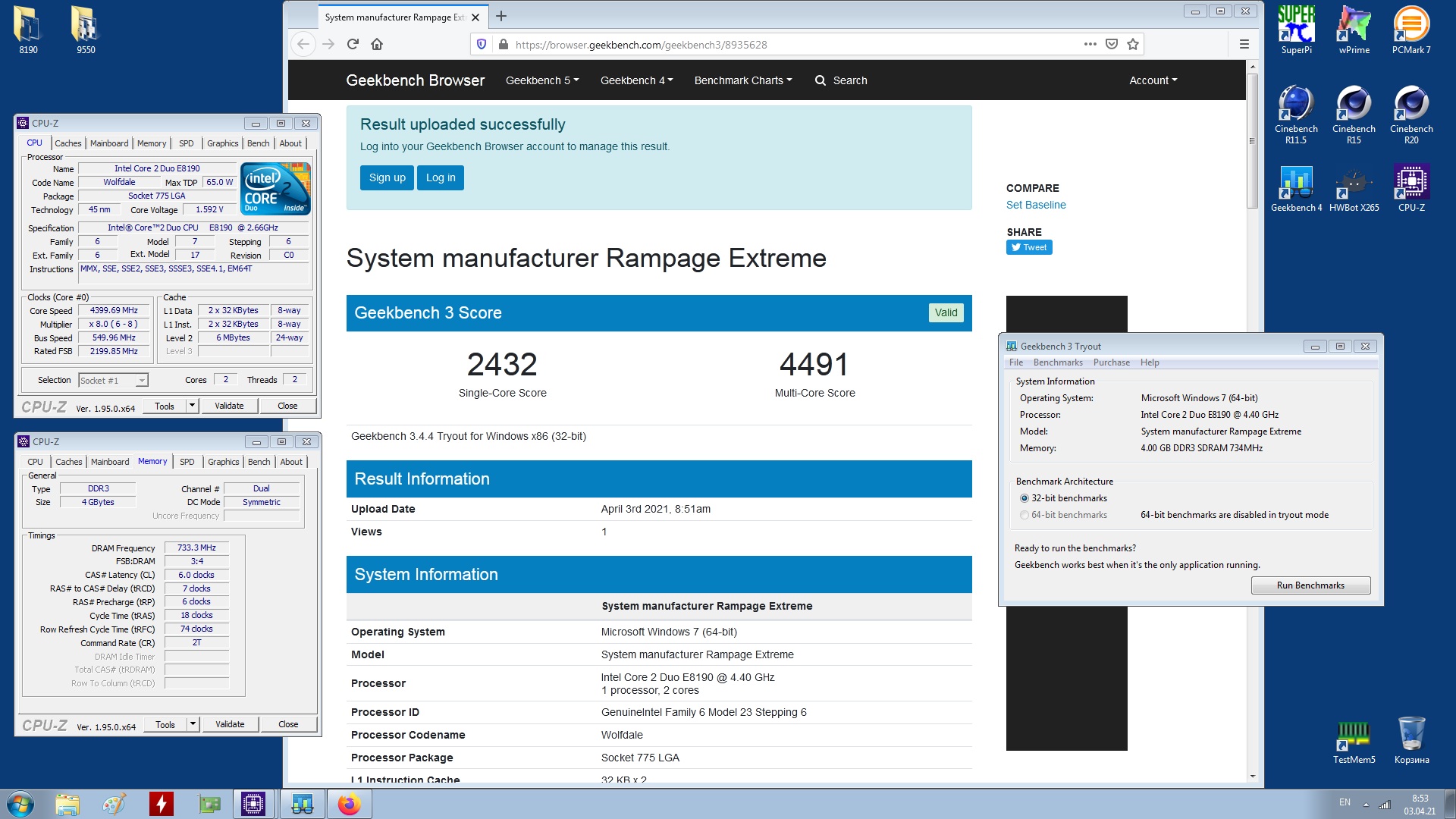Screen dimensions: 1456x819
Task: Open the page actions three-dot menu
Action: point(1090,44)
